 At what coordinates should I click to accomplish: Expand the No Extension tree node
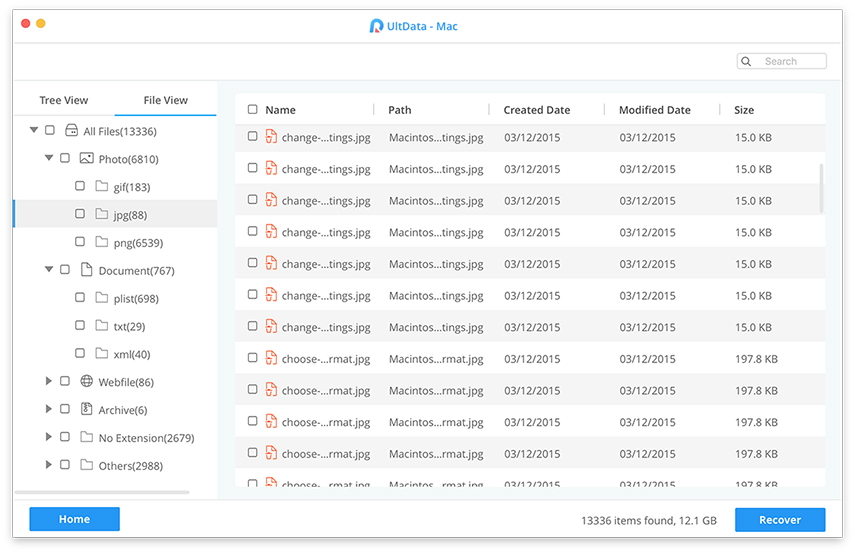coord(49,436)
